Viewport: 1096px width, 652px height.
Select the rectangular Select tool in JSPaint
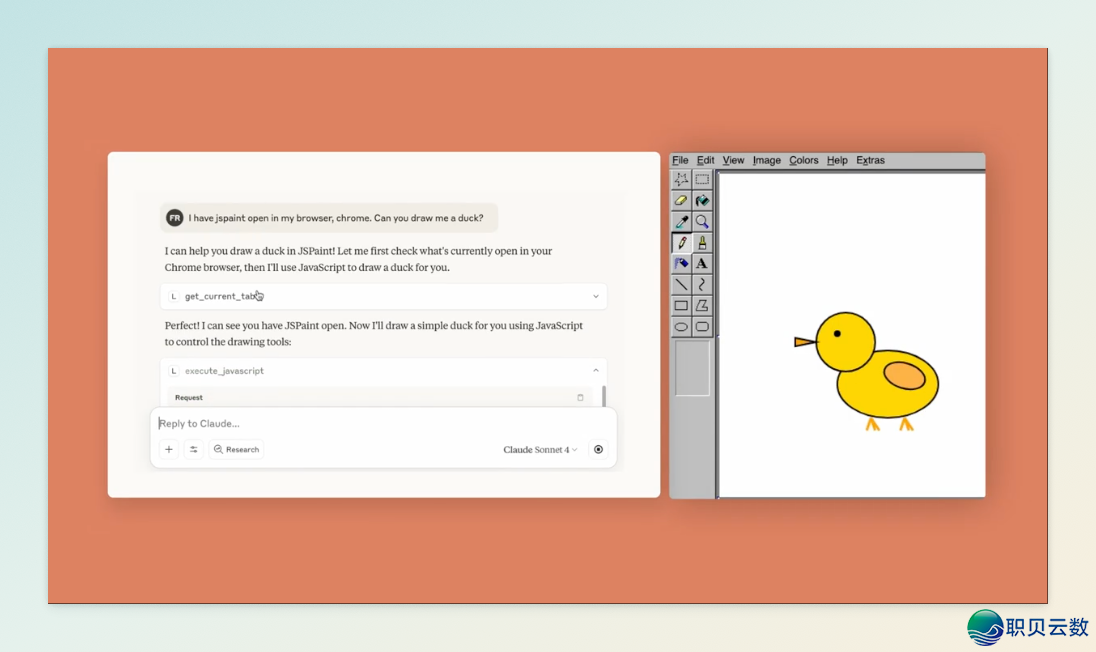pyautogui.click(x=702, y=180)
